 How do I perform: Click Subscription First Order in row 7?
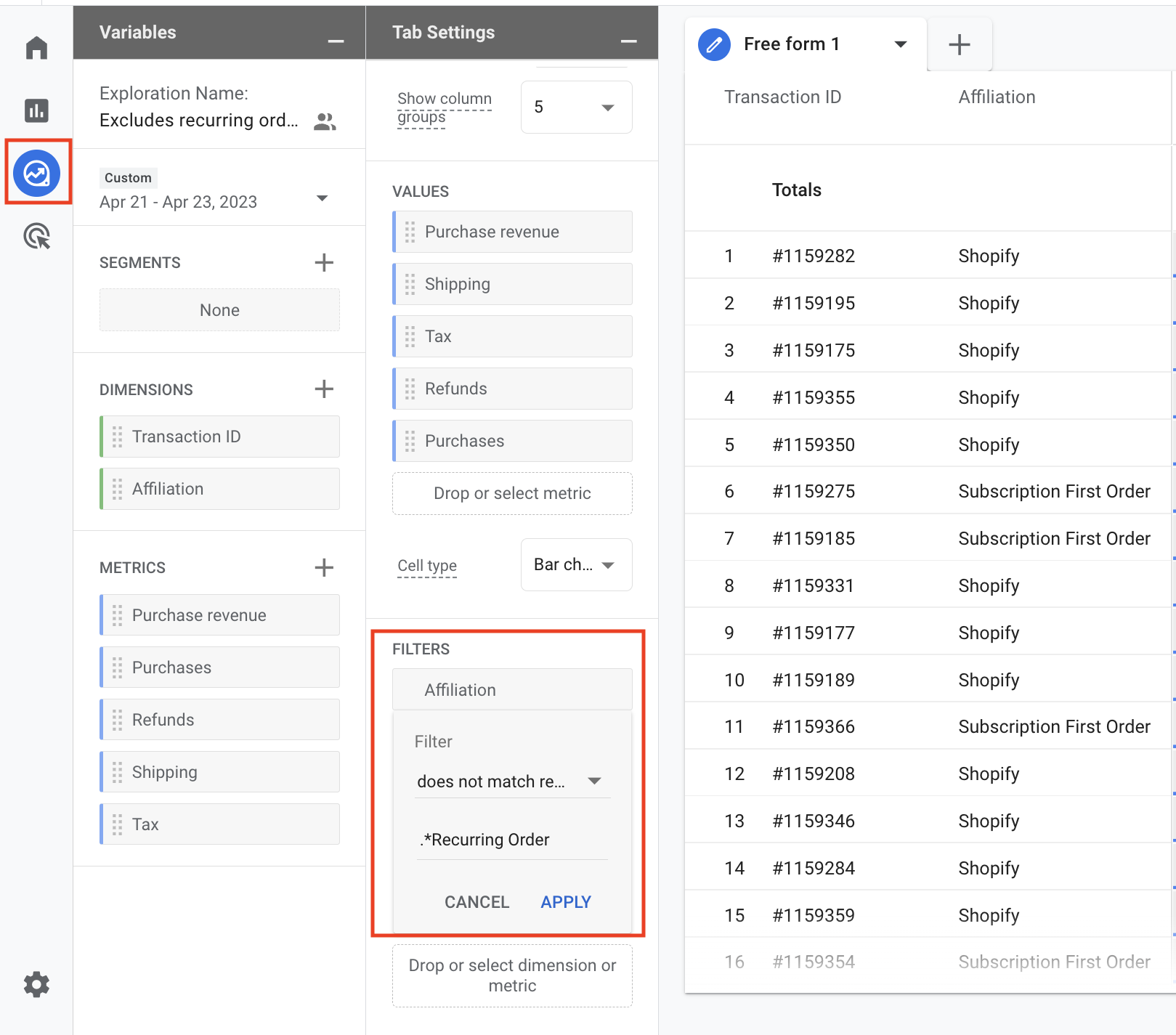(1054, 538)
